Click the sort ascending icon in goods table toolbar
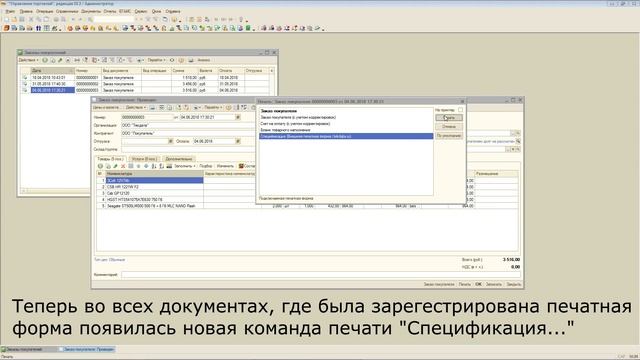This screenshot has width=640, height=360. point(154,166)
